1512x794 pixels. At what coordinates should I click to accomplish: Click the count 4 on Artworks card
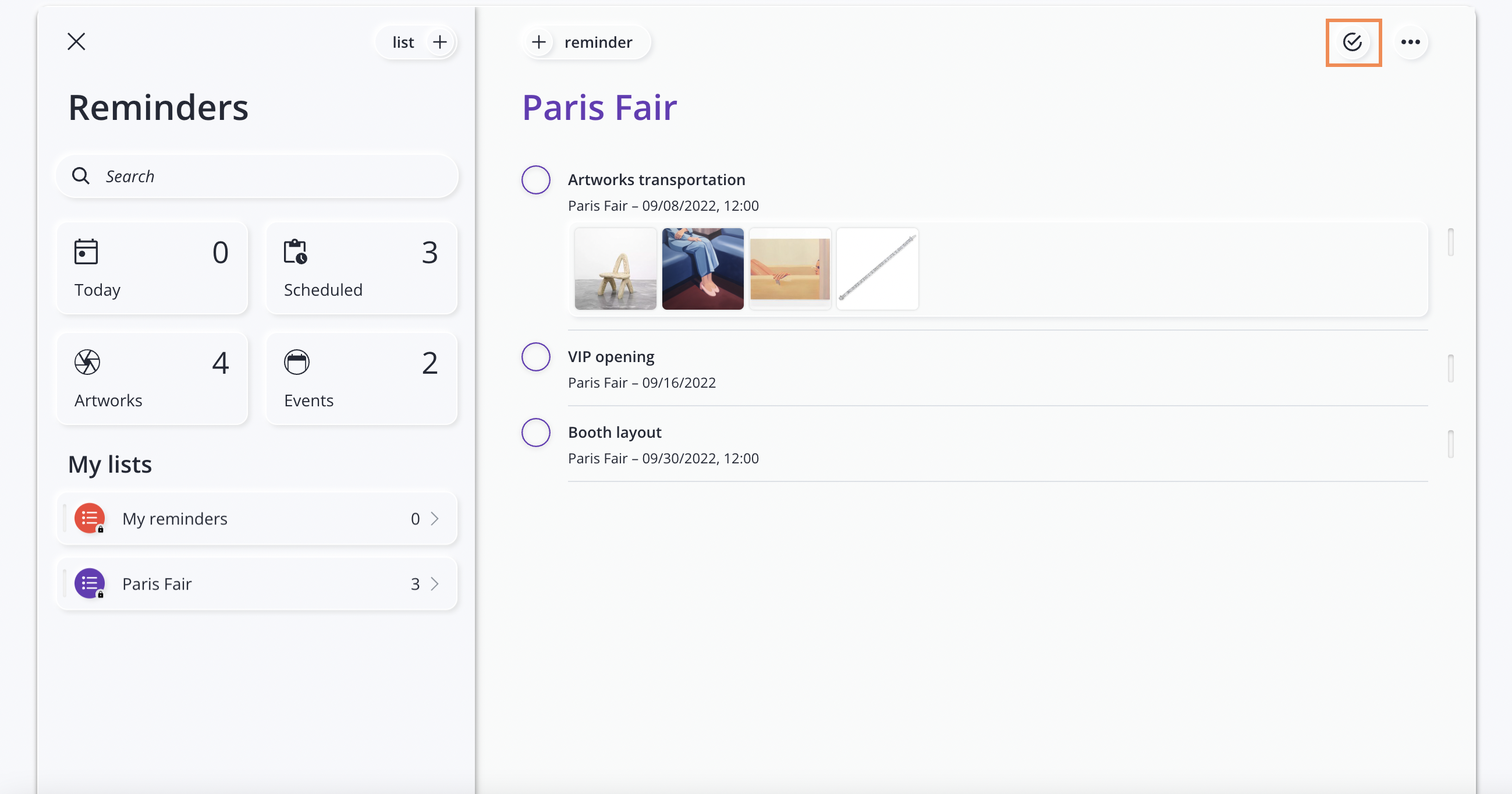(220, 363)
